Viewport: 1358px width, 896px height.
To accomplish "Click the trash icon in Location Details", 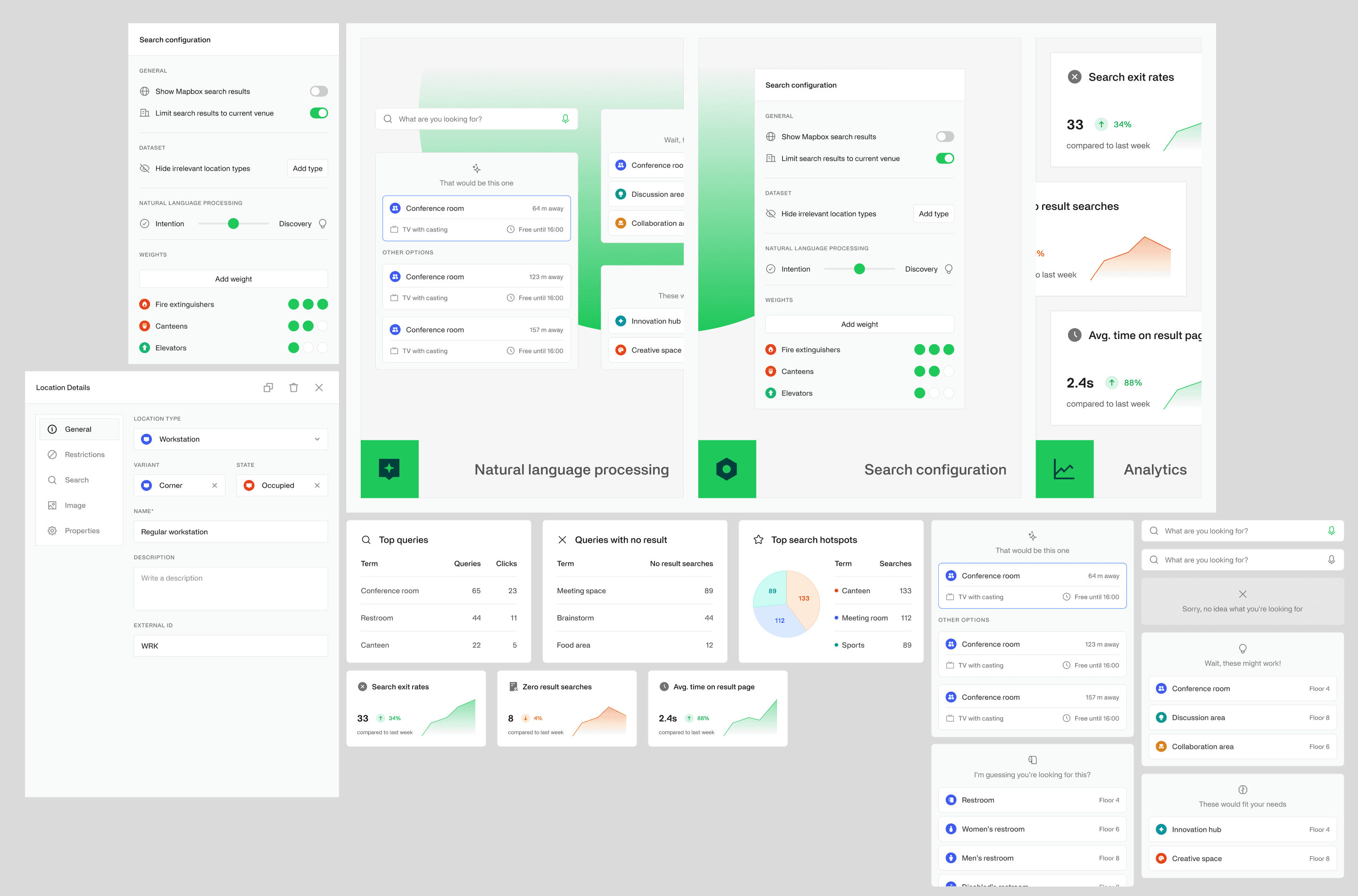I will pos(294,388).
